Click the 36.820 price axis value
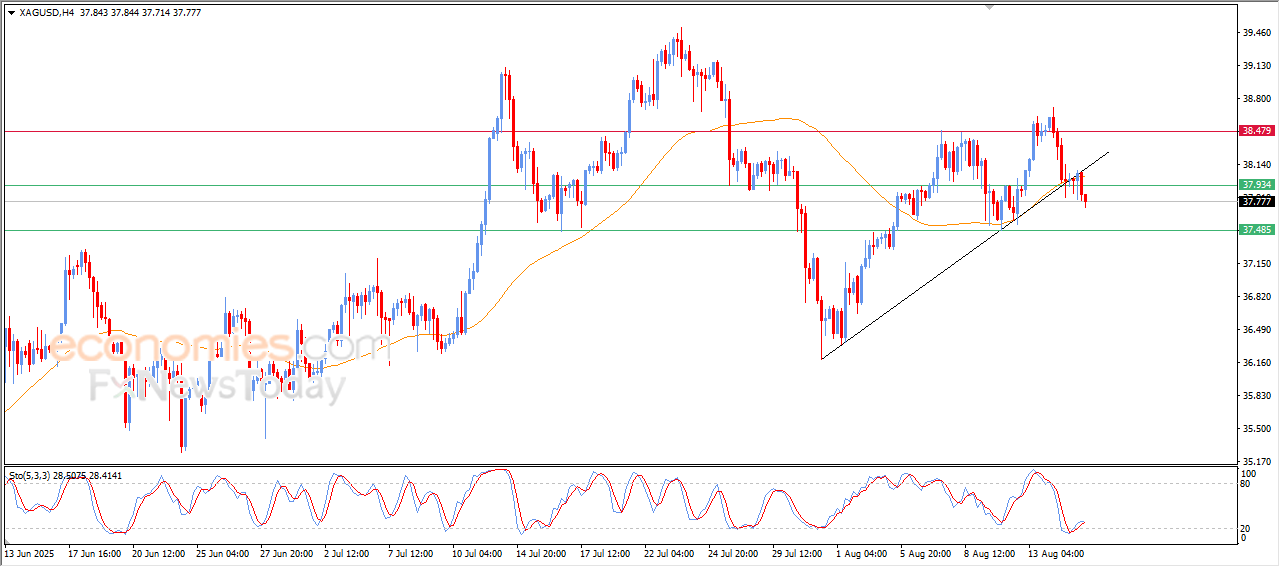This screenshot has height=567, width=1280. (1257, 297)
